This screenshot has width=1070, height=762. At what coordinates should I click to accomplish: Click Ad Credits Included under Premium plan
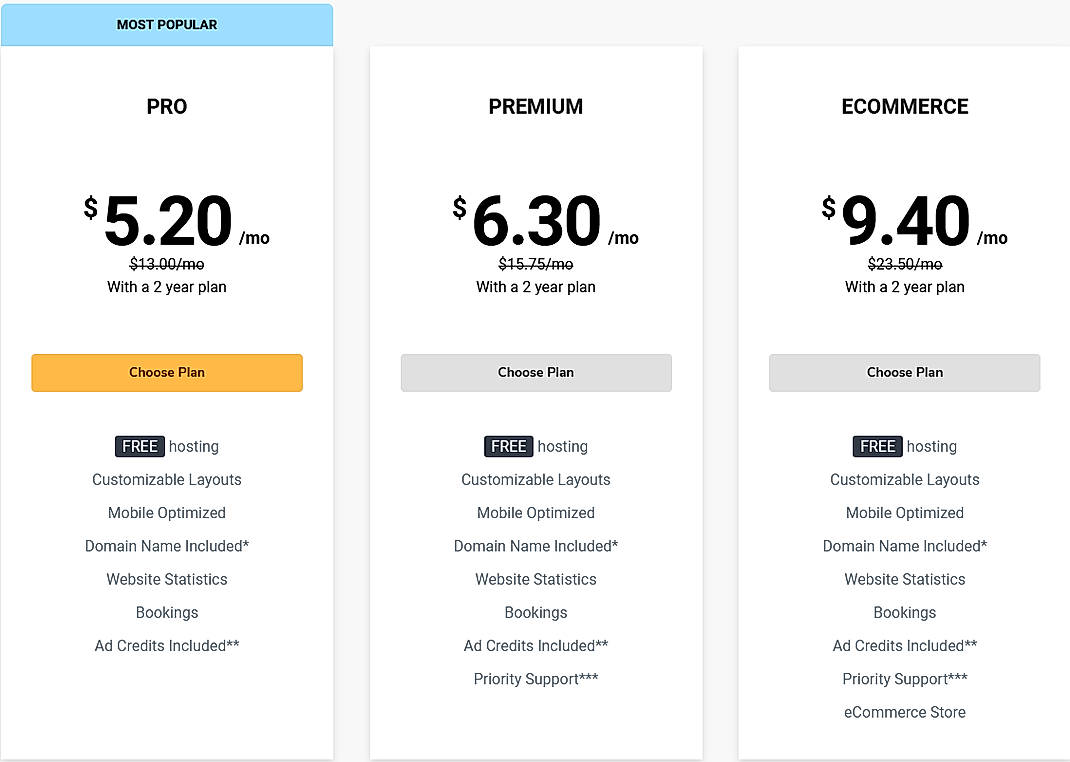click(x=535, y=645)
